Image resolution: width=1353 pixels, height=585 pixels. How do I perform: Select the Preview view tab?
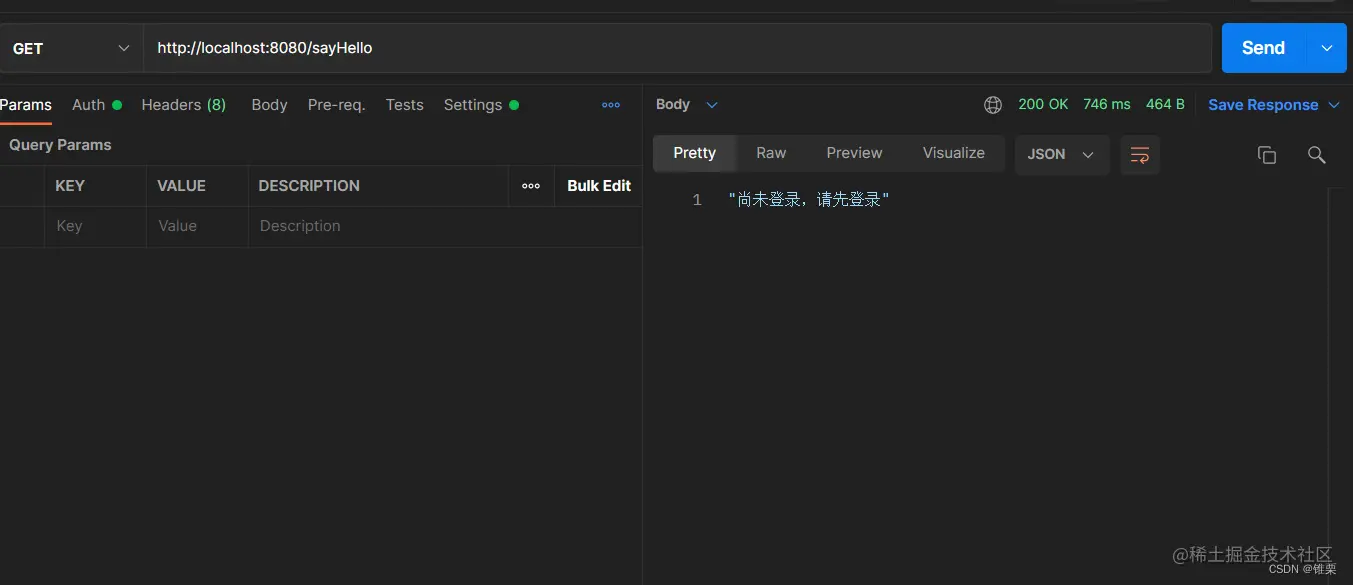[x=854, y=153]
